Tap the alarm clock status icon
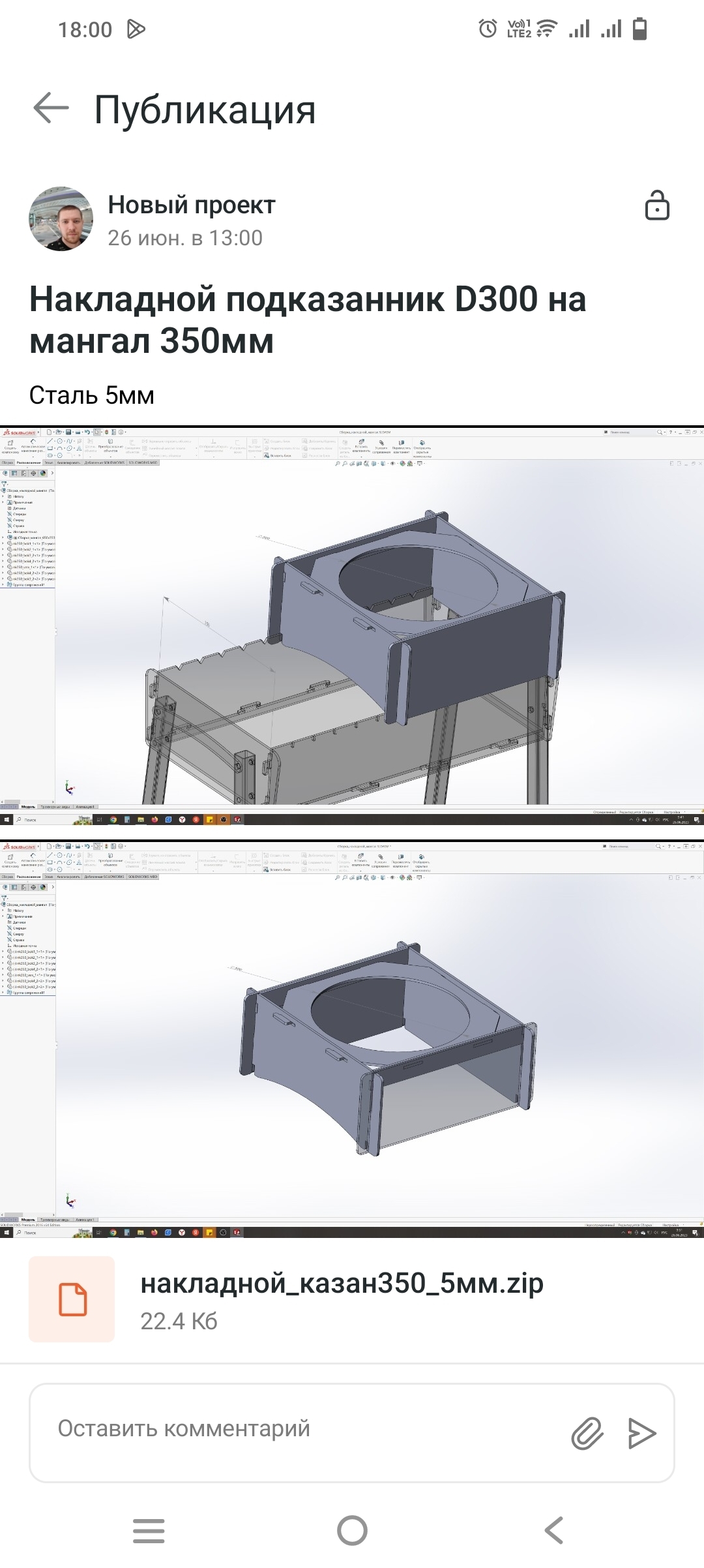This screenshot has height=1568, width=704. [x=488, y=29]
